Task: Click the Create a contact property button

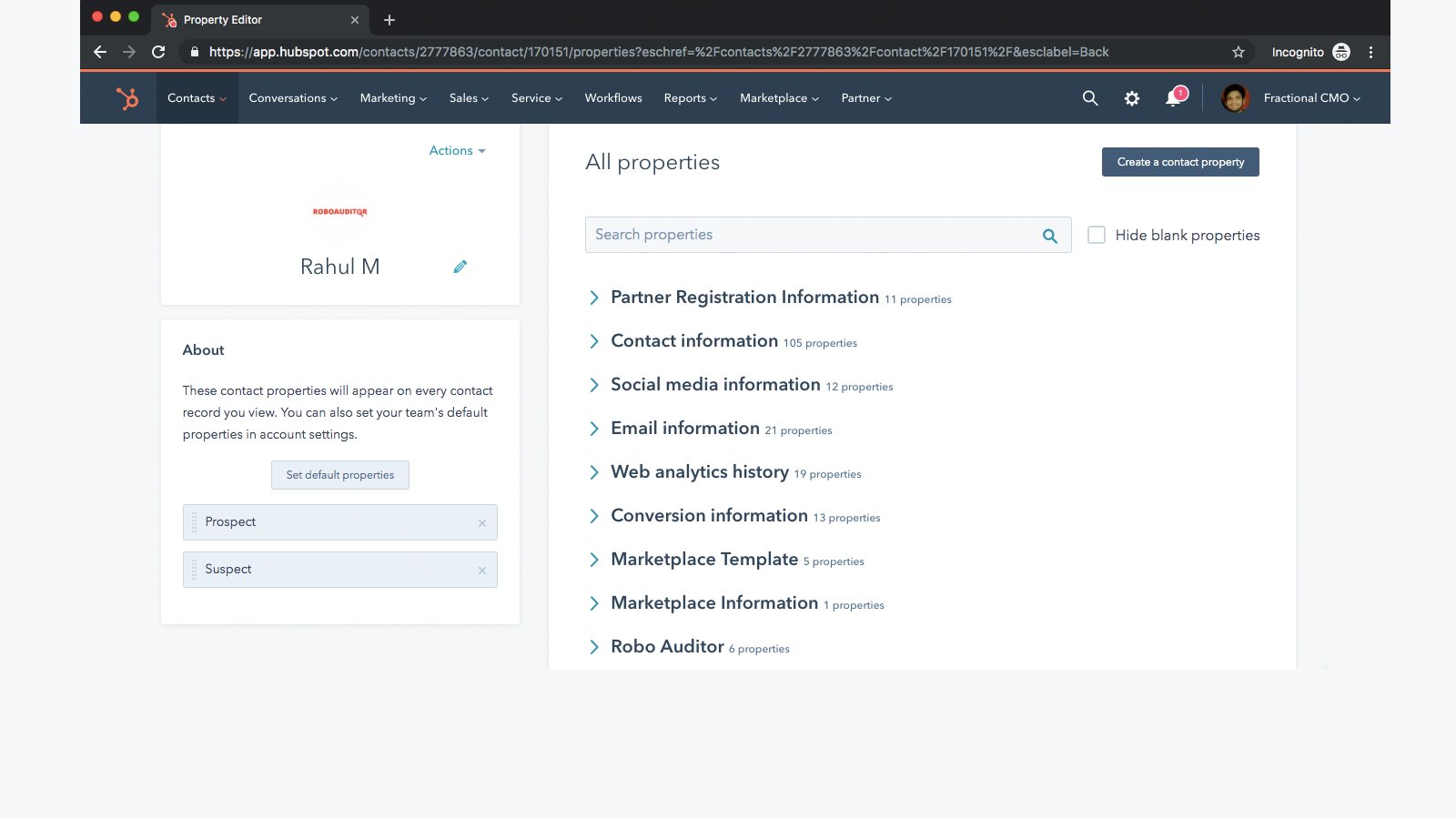Action: click(1180, 162)
